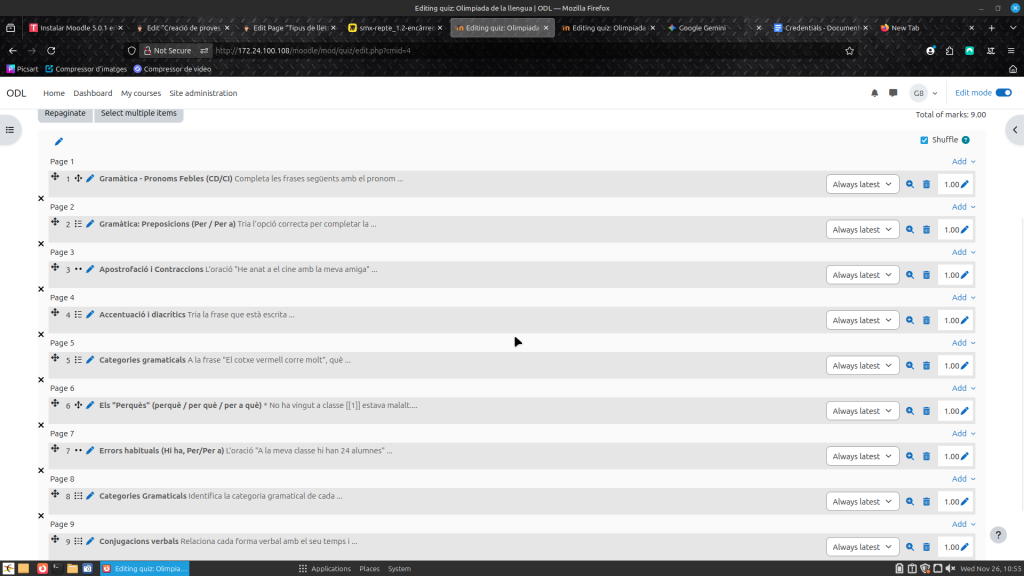Open Always latest dropdown for question 6

click(x=862, y=411)
